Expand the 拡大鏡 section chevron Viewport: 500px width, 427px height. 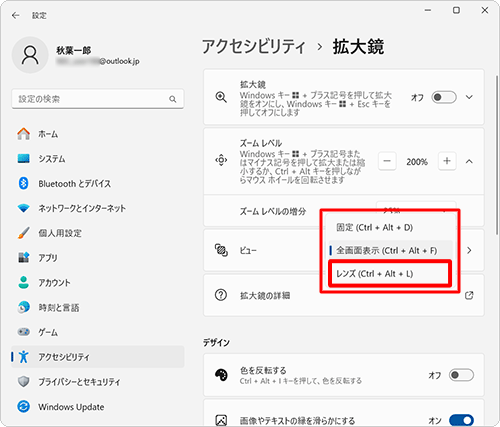point(469,97)
